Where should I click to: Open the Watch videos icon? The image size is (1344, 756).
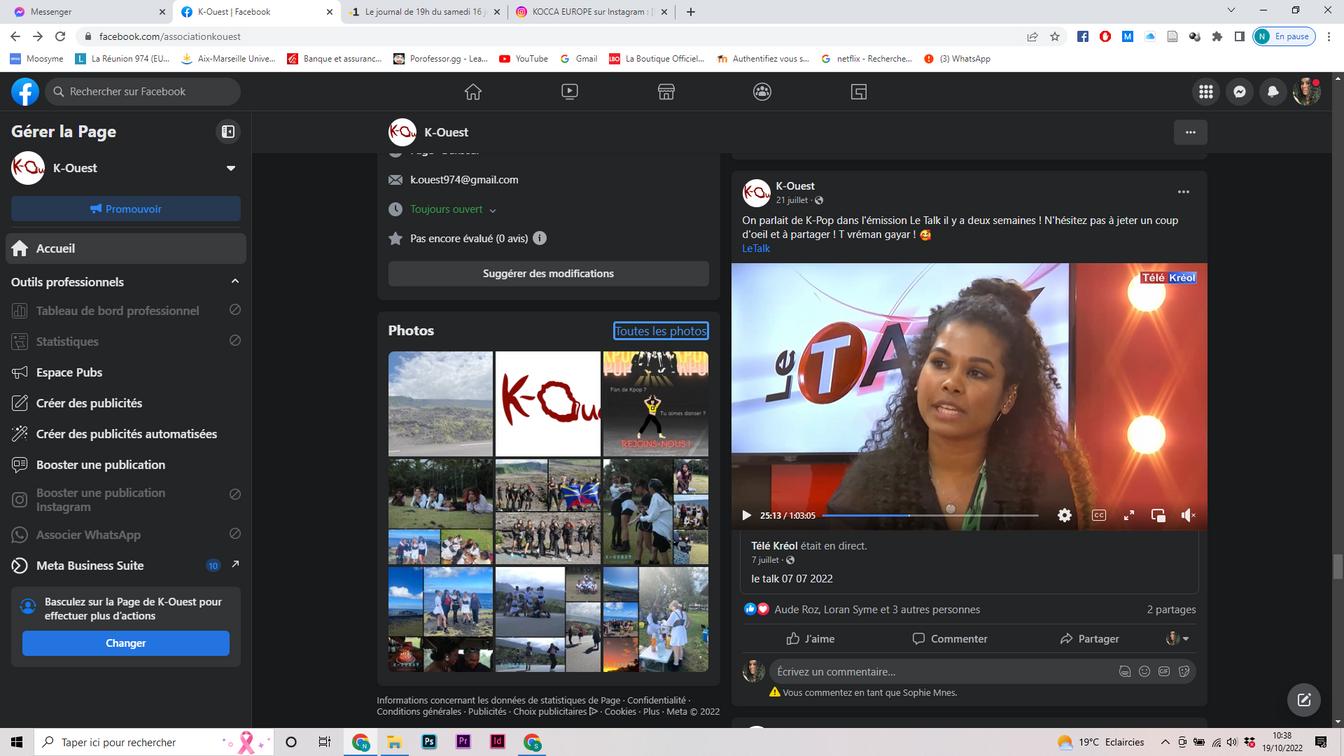click(x=569, y=92)
